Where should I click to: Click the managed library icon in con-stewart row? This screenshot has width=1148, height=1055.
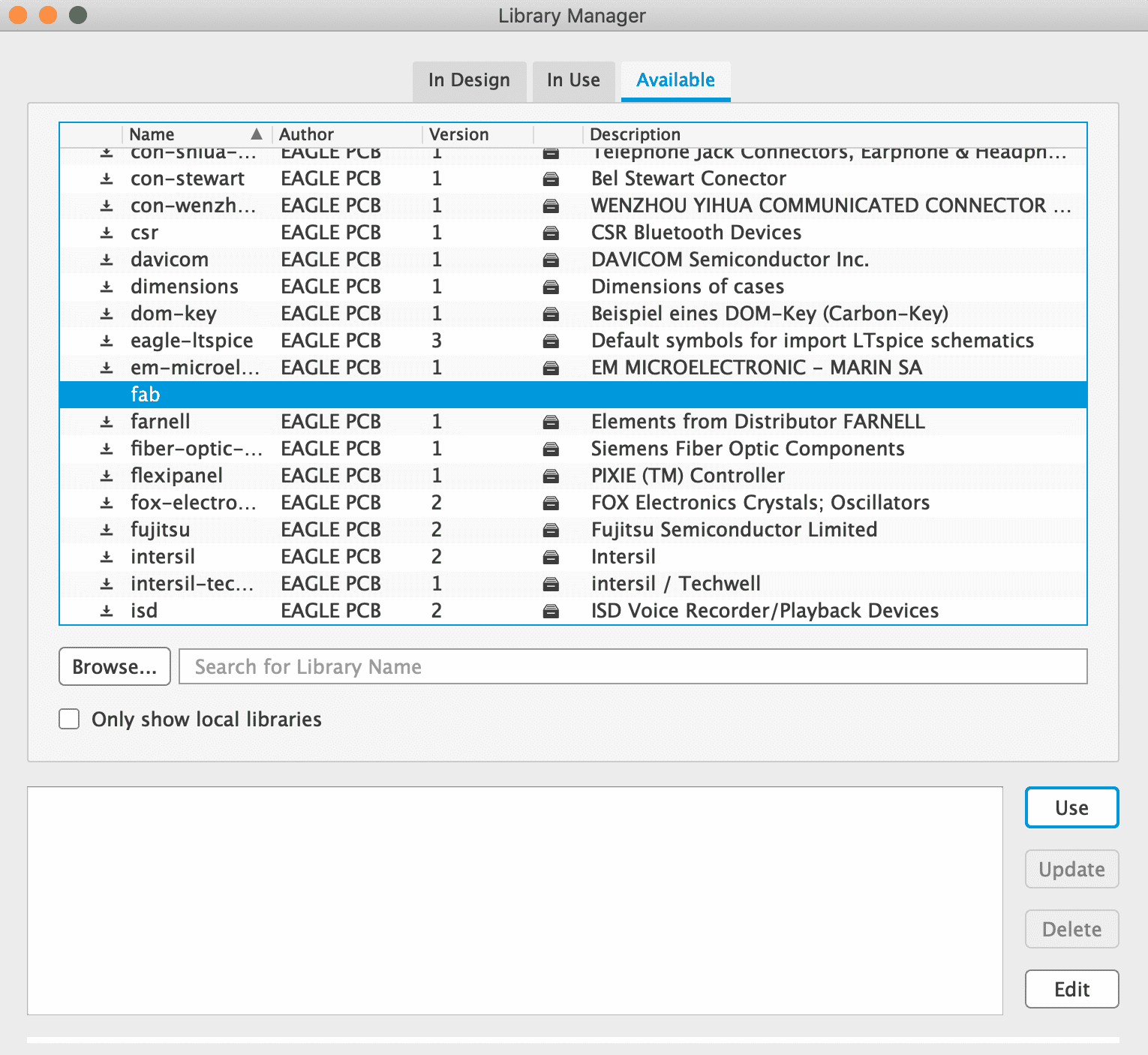[551, 179]
